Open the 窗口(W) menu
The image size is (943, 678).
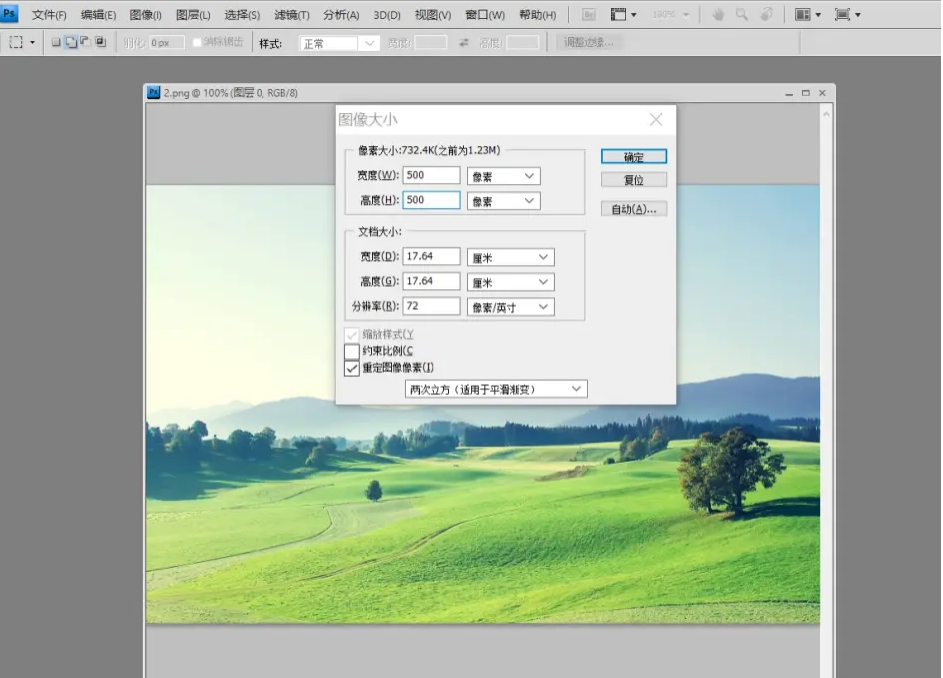pos(485,15)
